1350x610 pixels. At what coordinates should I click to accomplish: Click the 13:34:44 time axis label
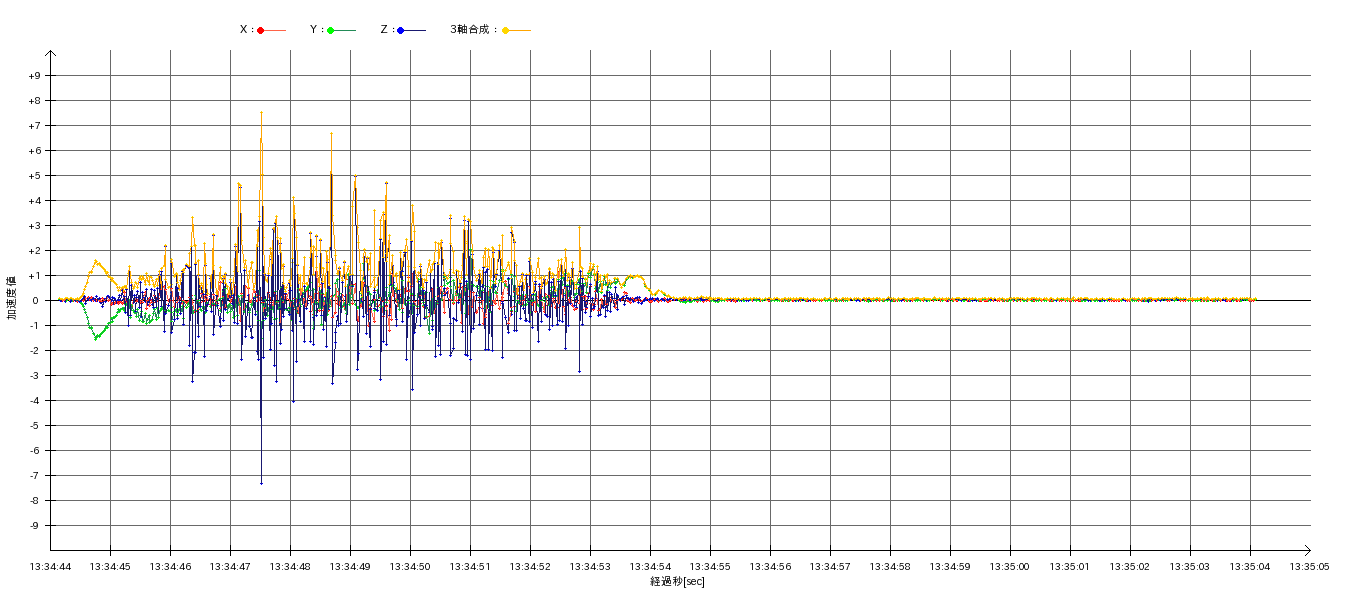51,566
